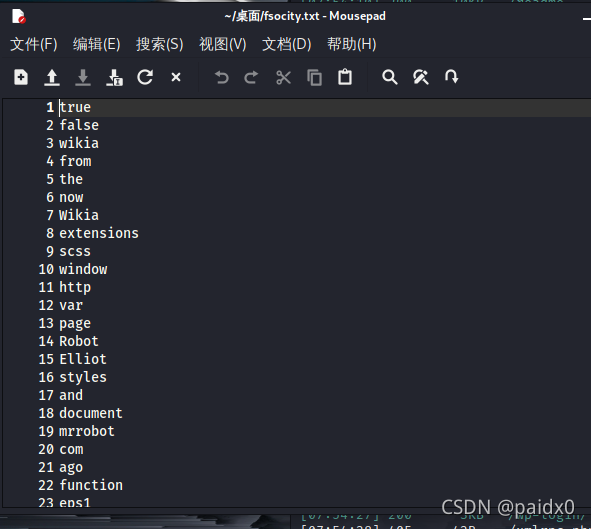The width and height of the screenshot is (591, 529).
Task: Click lowercase 'wikia' on line 3
Action: 79,143
